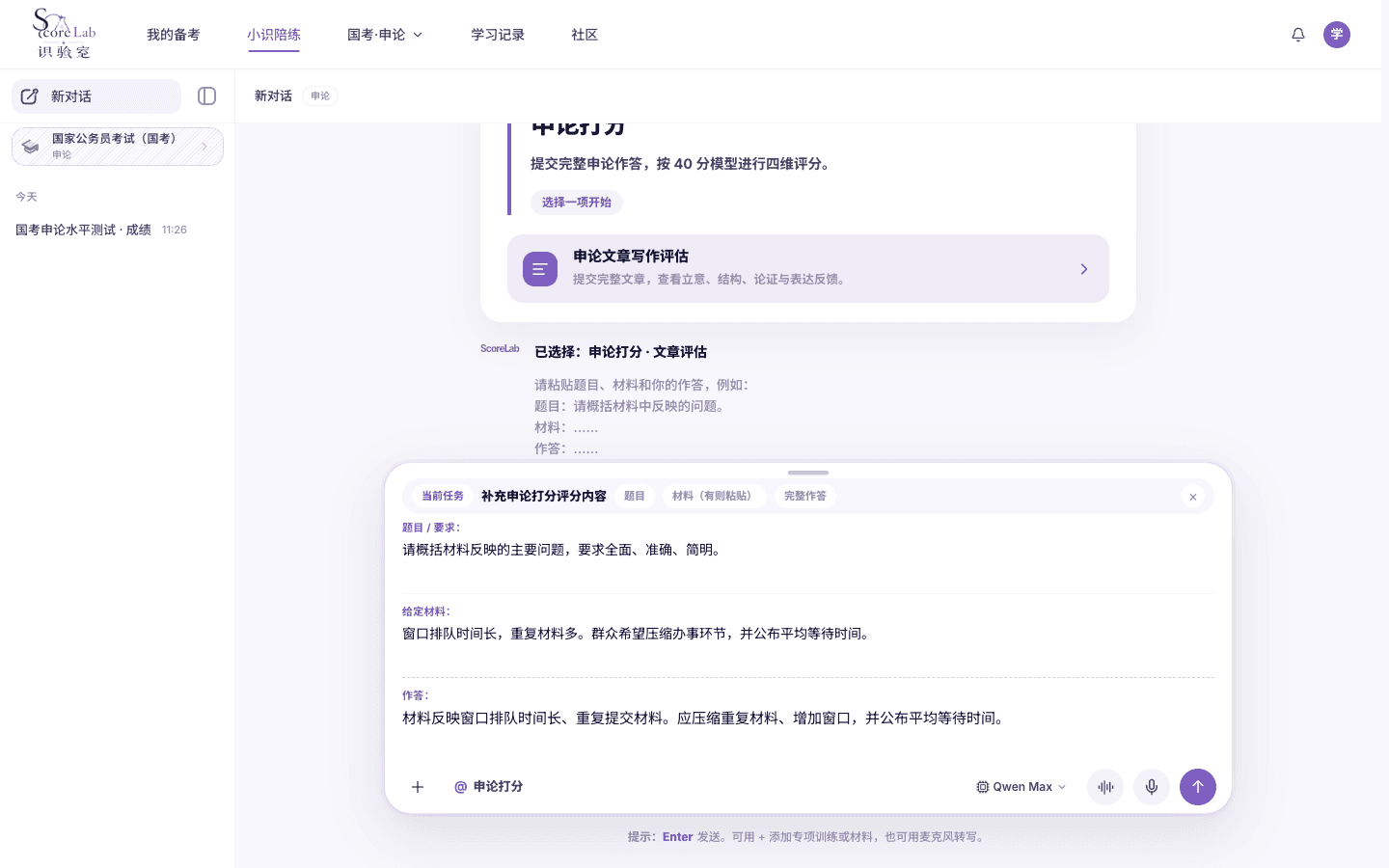Select the 小识陪练 tab
Screen dimensions: 1389x868
point(274,35)
